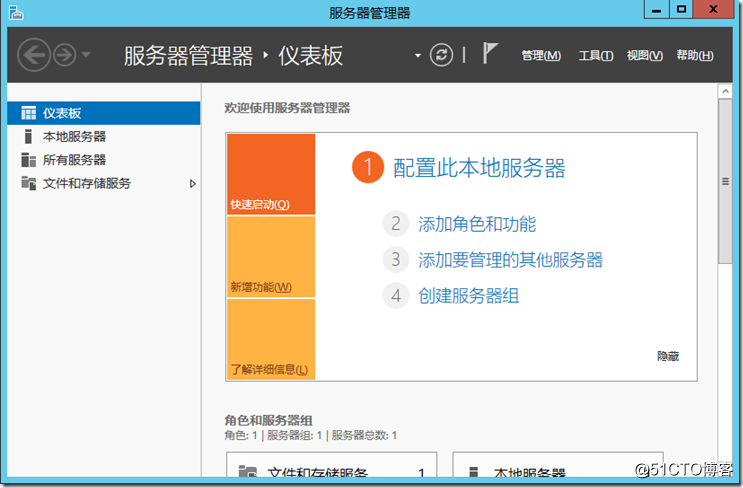
Task: Click the 了解详细信息(L) tile
Action: [x=271, y=339]
